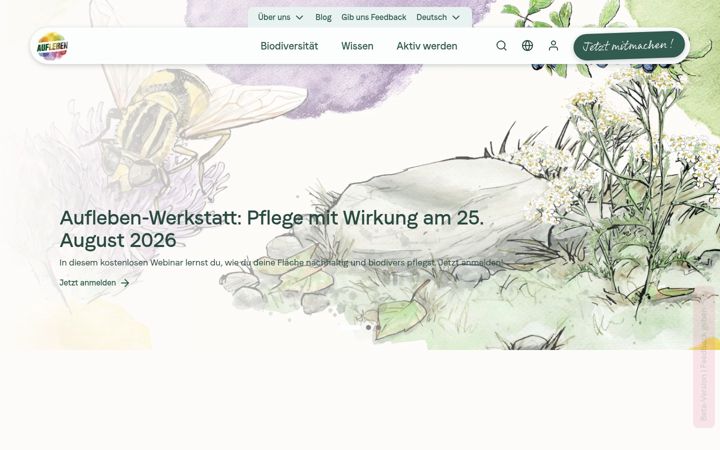Open the globe language icon
Screen dimensions: 720x450
pos(528,45)
